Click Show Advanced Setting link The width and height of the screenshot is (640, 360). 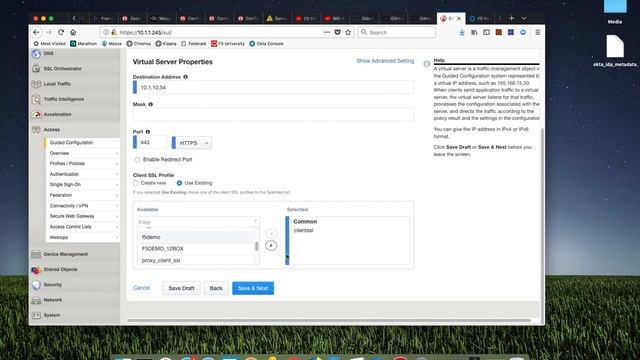(x=385, y=61)
